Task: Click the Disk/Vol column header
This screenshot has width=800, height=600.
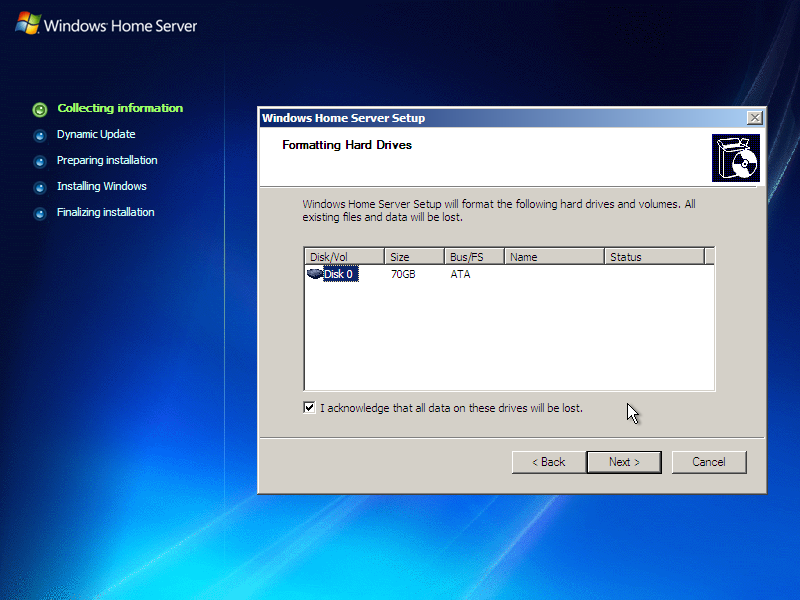Action: point(343,256)
